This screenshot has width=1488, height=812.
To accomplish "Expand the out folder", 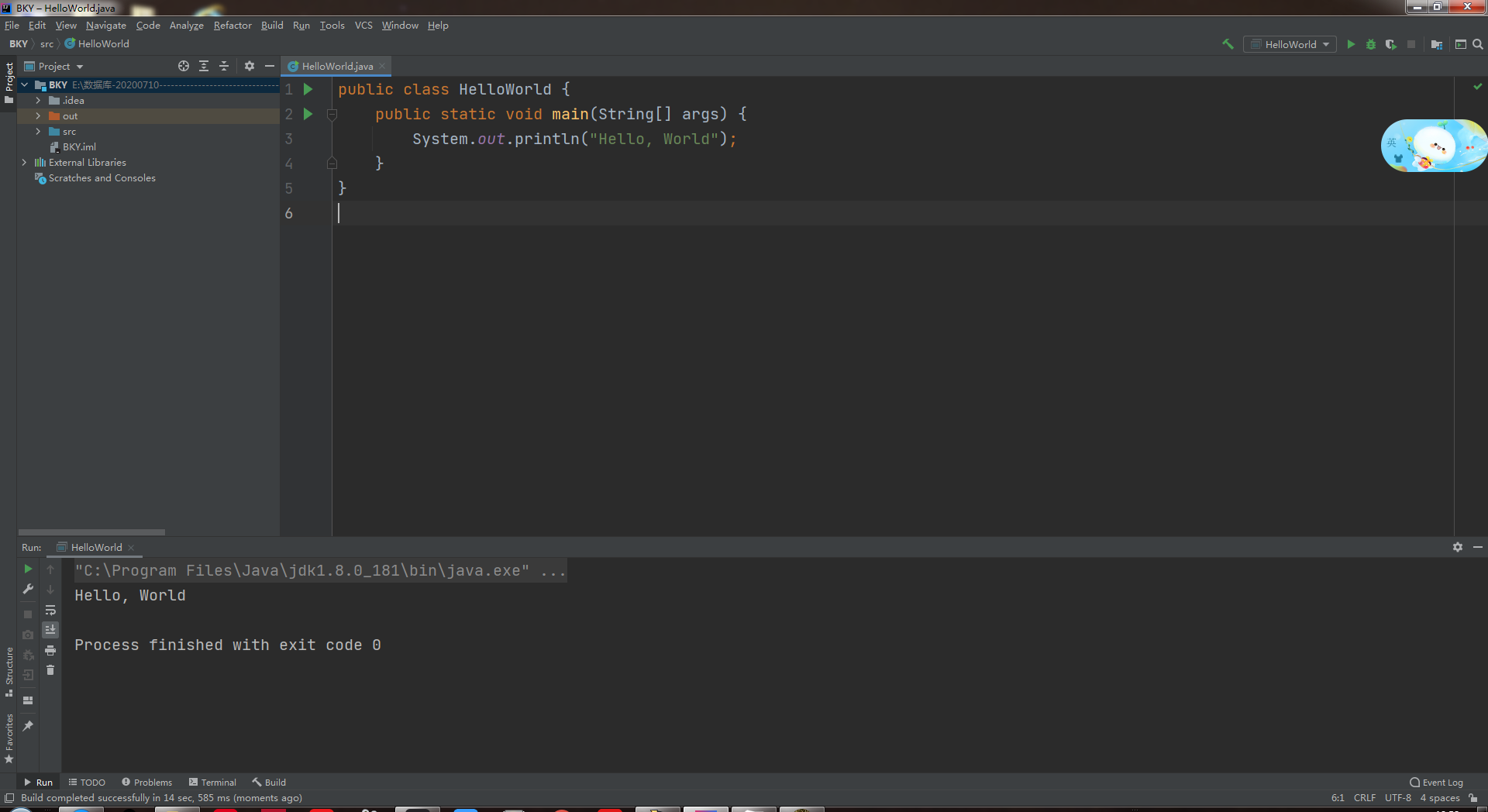I will coord(38,116).
